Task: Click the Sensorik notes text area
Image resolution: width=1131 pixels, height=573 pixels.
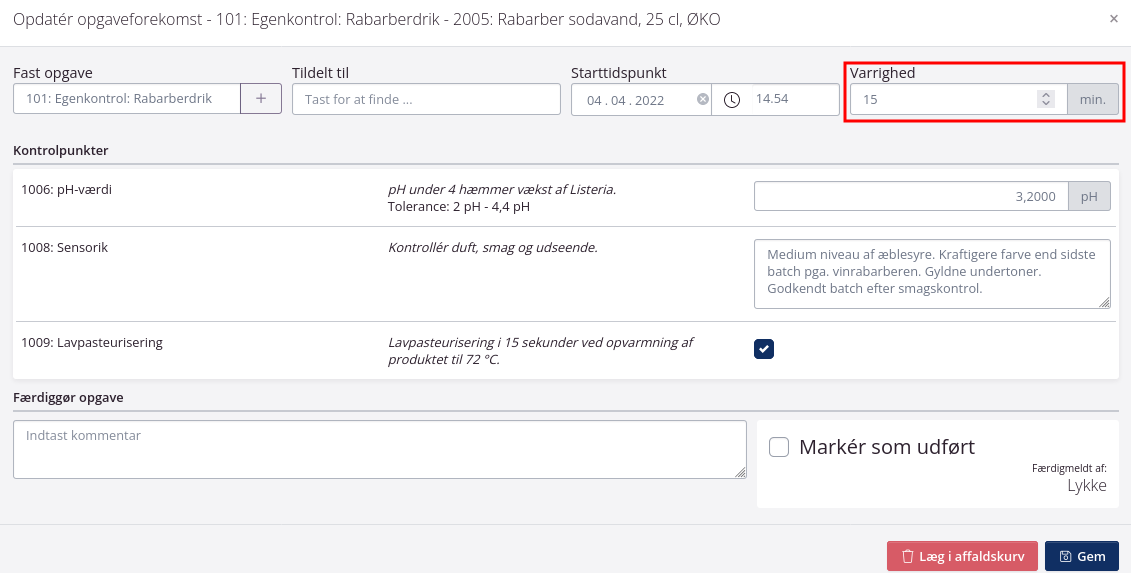Action: 932,273
